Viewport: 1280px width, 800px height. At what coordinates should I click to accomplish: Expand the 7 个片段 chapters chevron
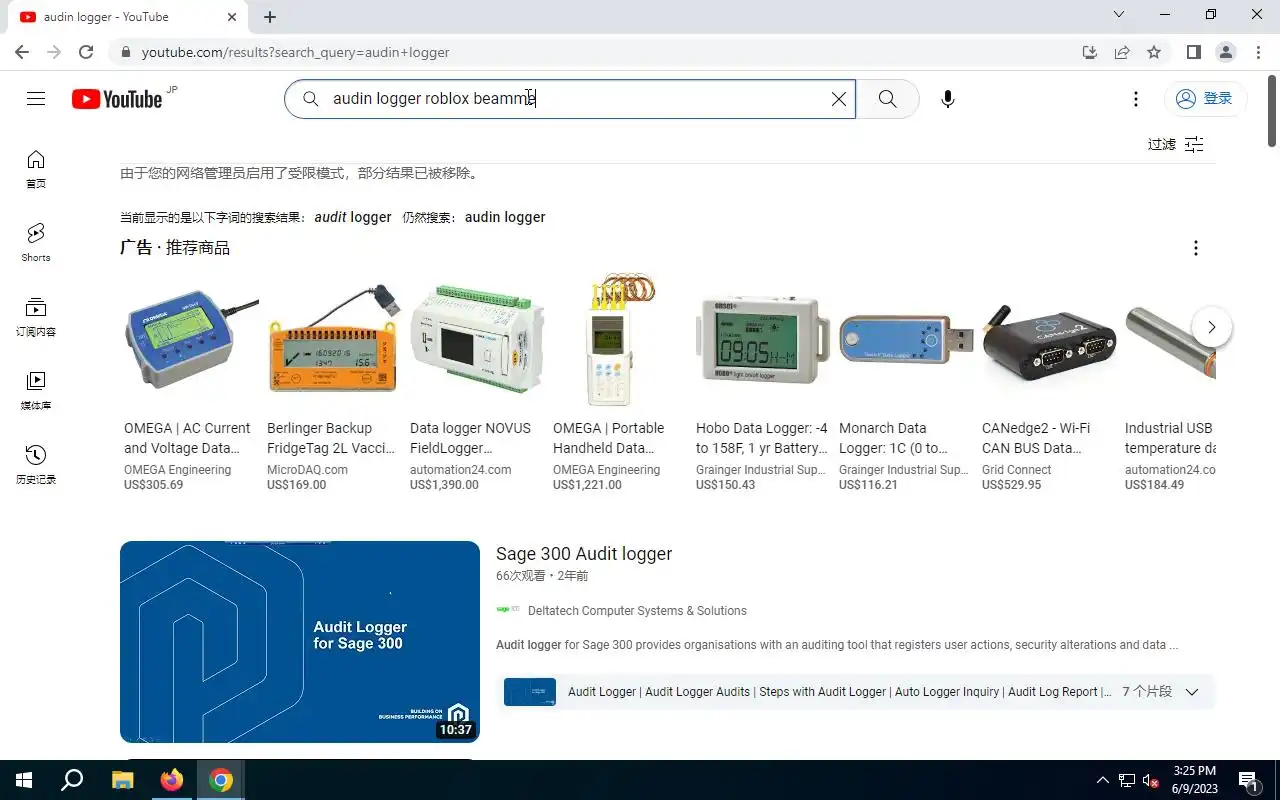pos(1191,692)
